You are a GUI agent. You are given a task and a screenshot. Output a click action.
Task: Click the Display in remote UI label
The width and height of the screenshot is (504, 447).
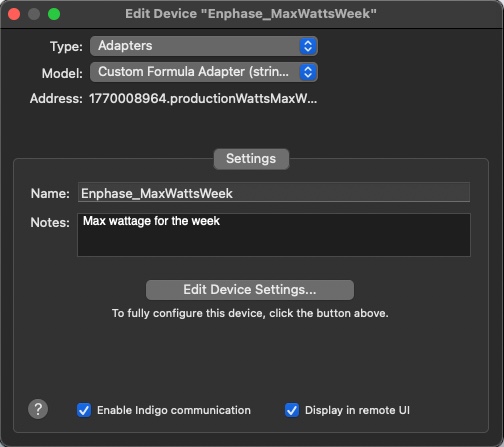coord(357,410)
